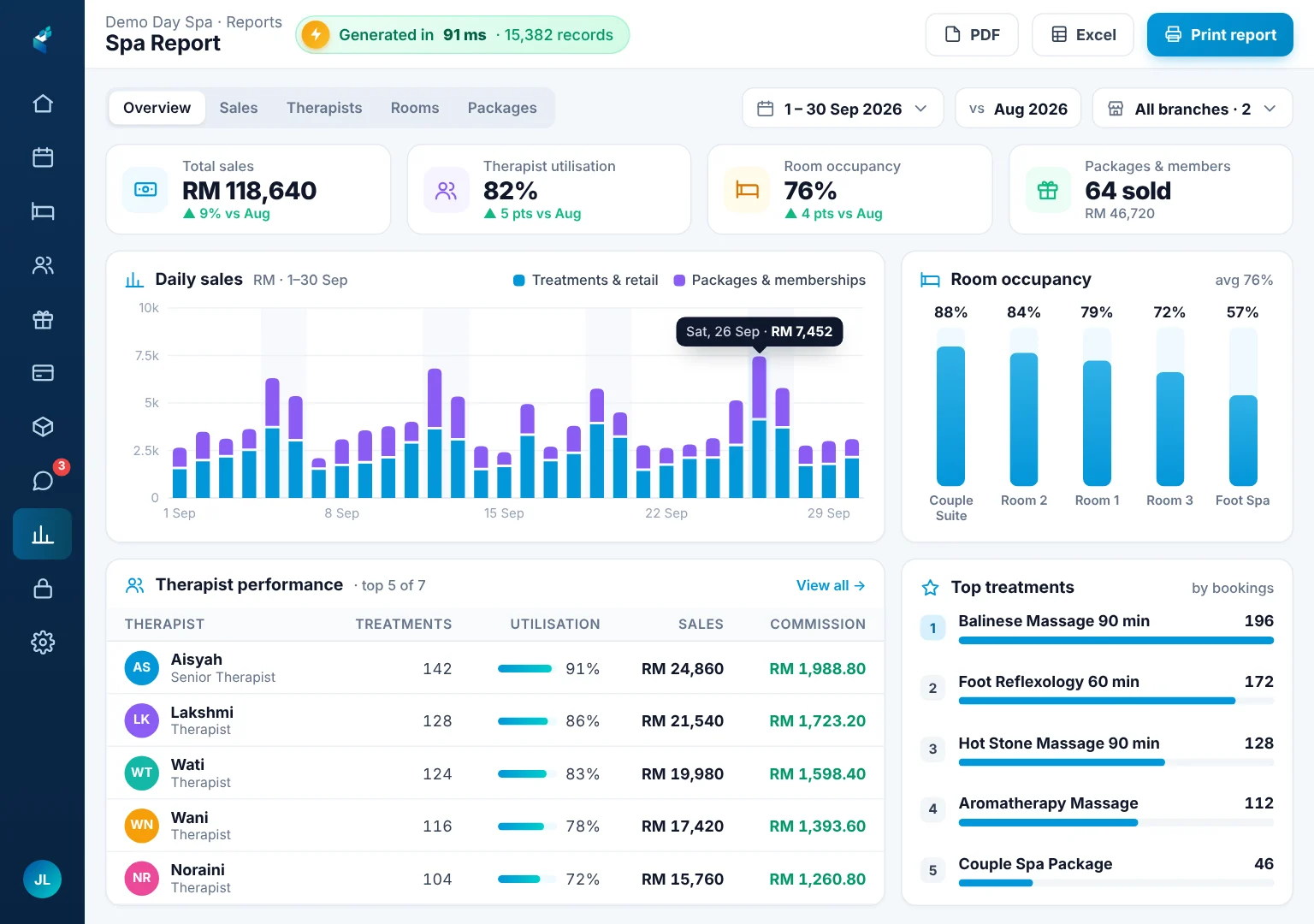Switch to the Overview tab
This screenshot has height=924, width=1314.
(x=157, y=108)
